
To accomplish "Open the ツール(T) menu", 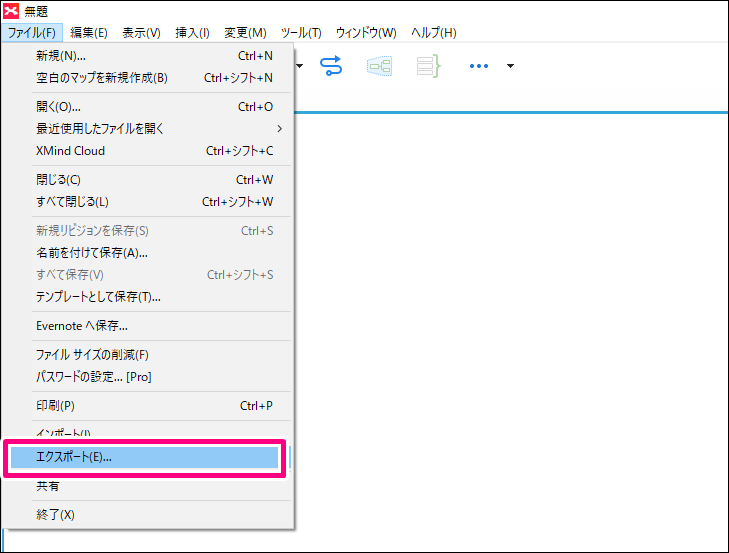I will click(301, 33).
